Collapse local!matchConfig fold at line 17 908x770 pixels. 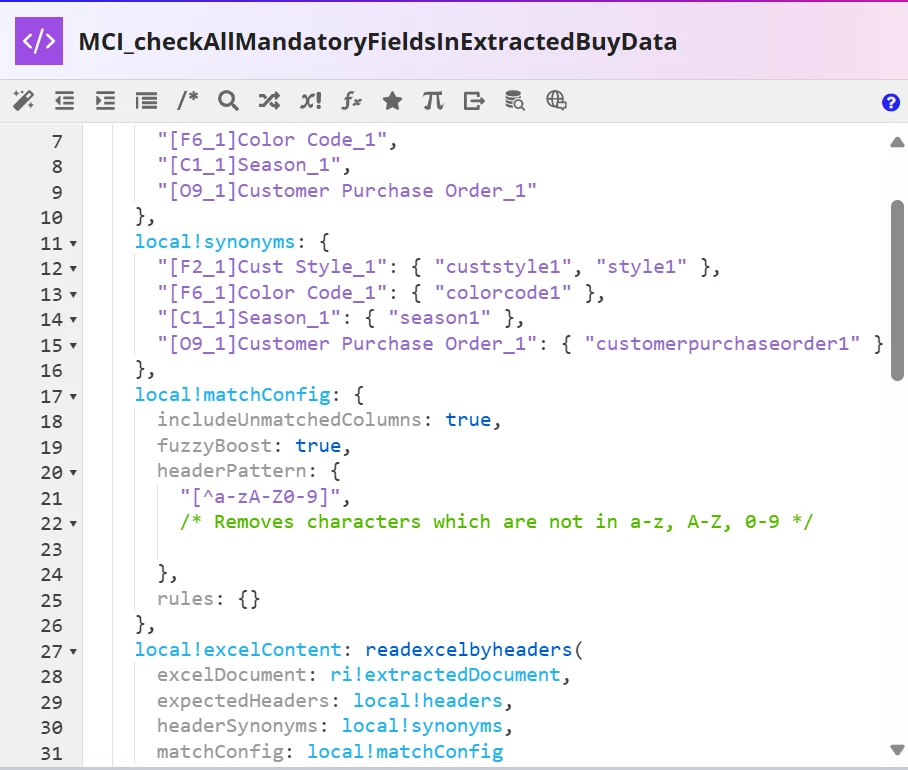click(x=74, y=397)
